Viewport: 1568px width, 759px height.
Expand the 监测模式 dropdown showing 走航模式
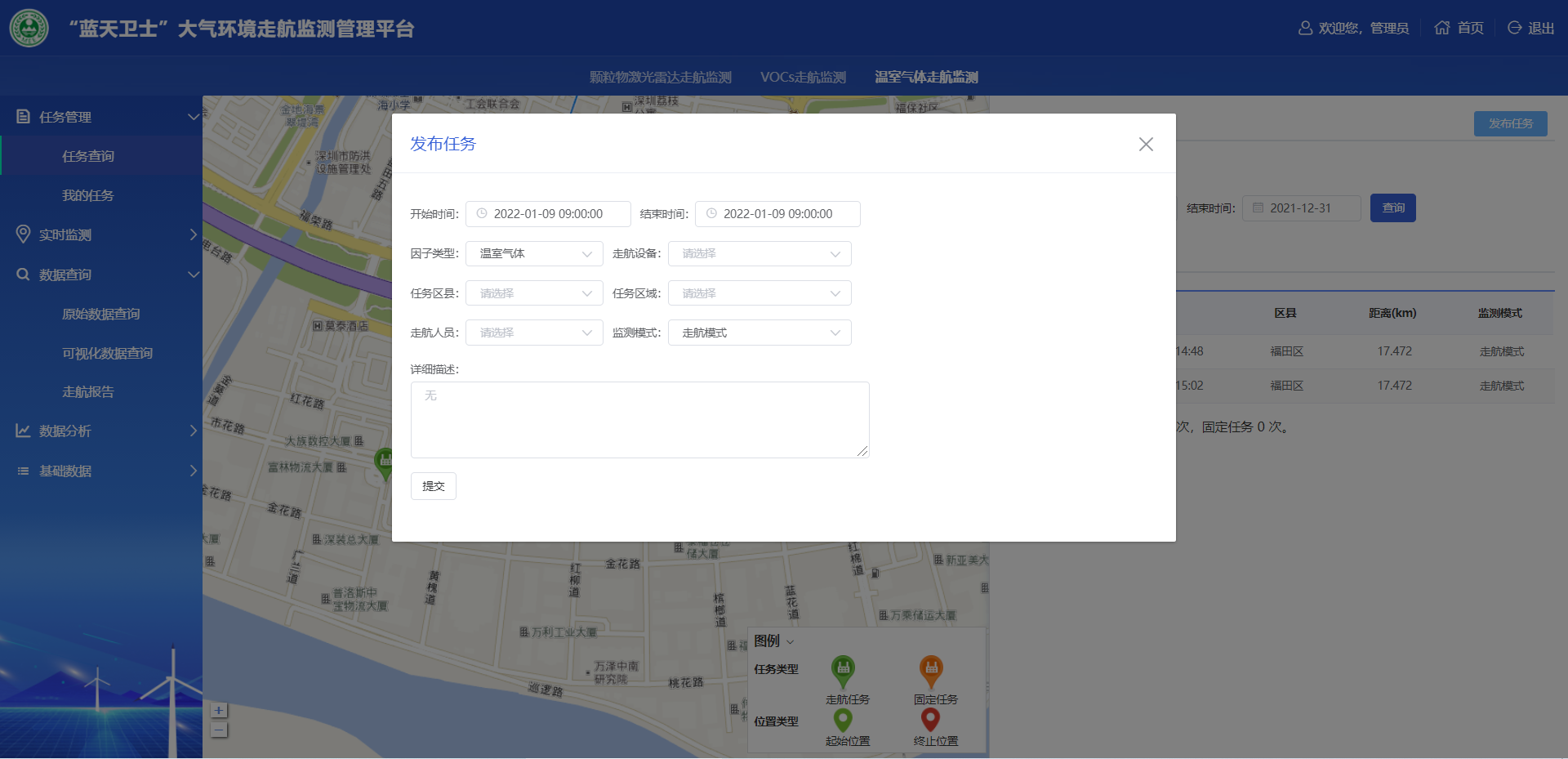(x=759, y=333)
